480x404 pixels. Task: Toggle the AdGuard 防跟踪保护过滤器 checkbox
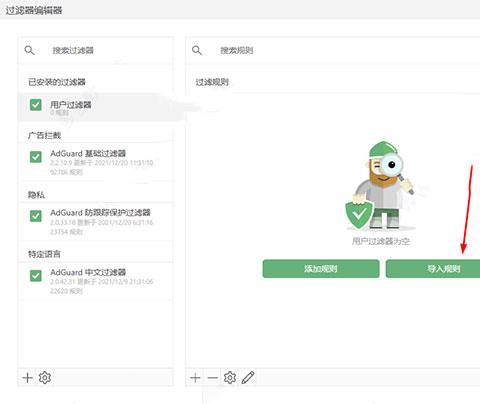click(36, 216)
